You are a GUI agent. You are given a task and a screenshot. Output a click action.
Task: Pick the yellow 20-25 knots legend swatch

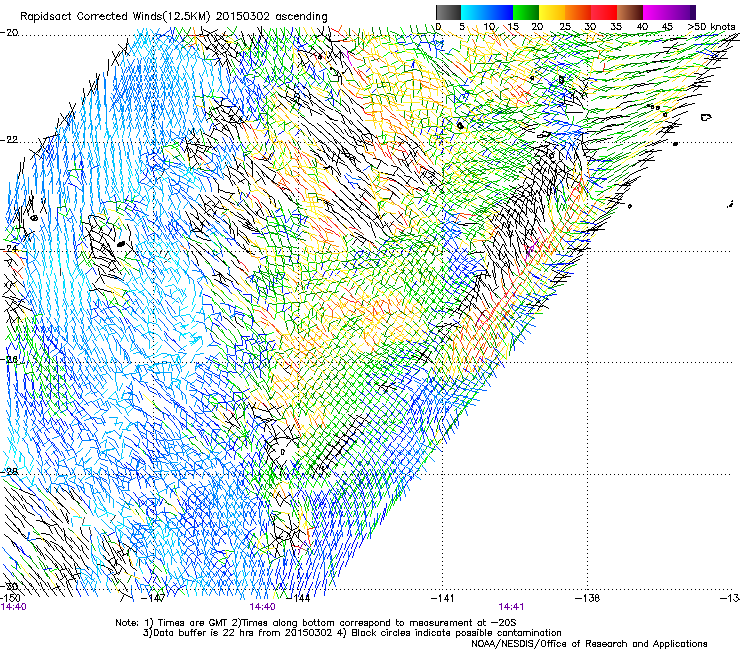[x=552, y=12]
